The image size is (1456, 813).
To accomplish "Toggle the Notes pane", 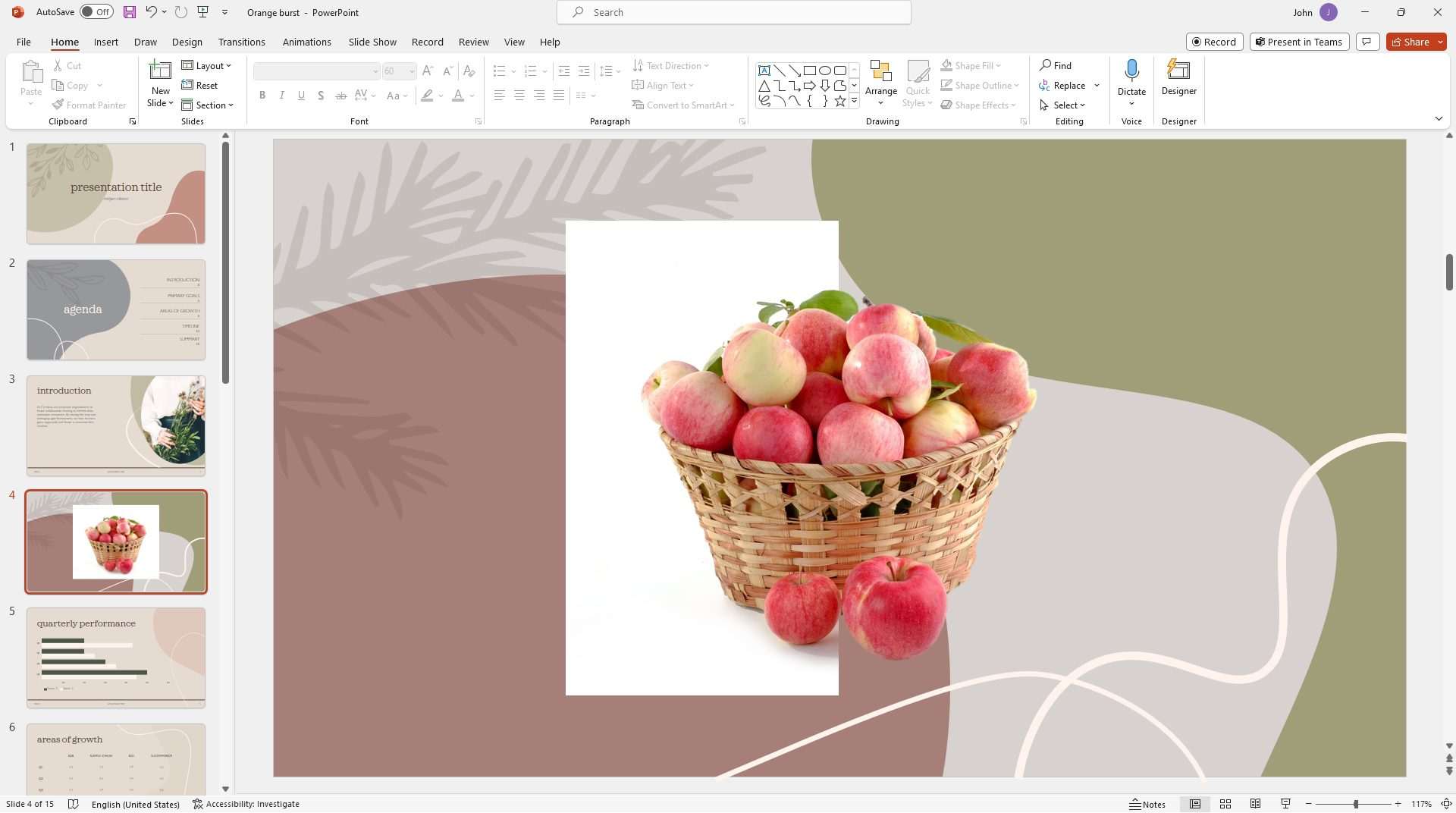I will click(1147, 804).
